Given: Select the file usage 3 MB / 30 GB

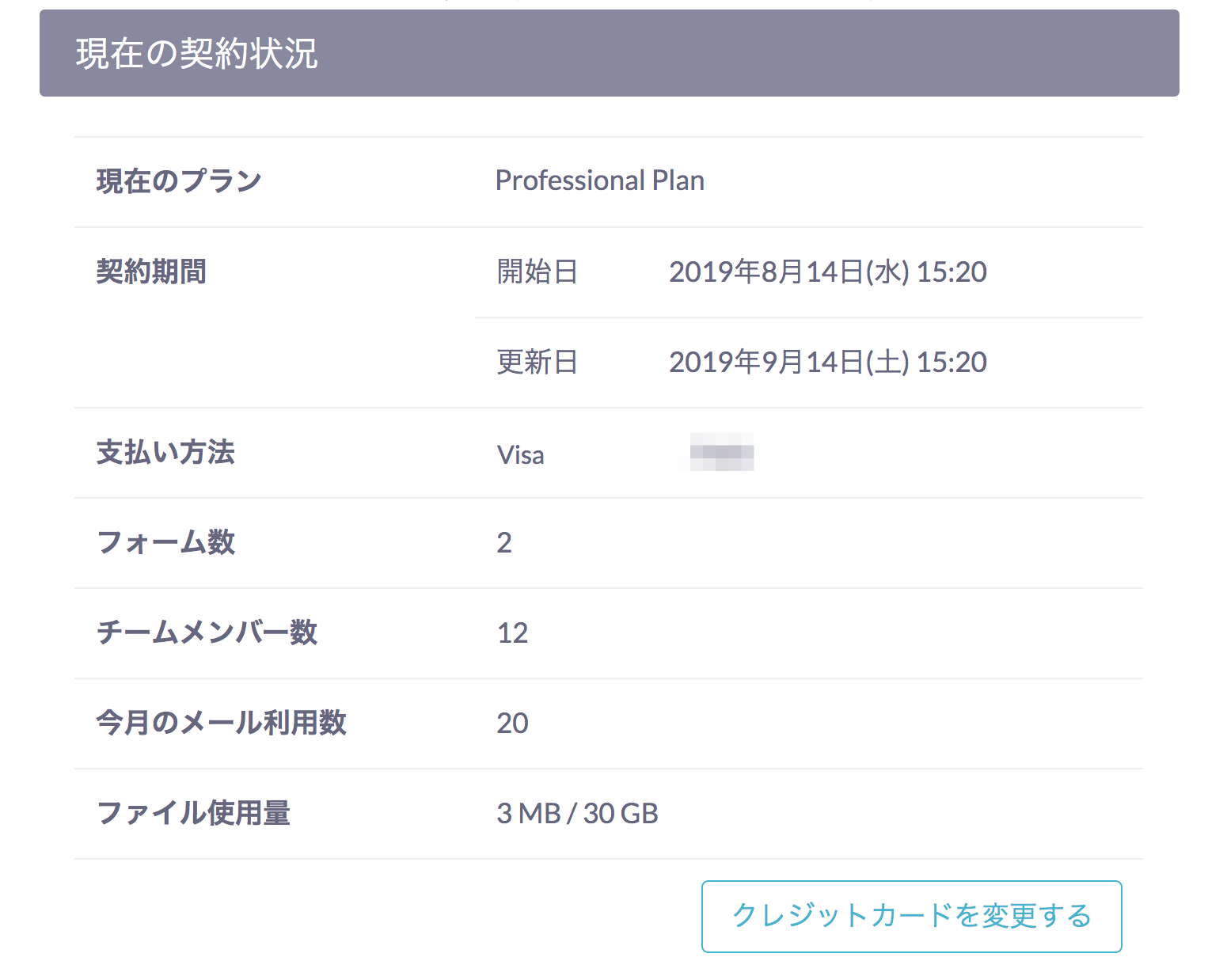Looking at the screenshot, I should coord(577,813).
